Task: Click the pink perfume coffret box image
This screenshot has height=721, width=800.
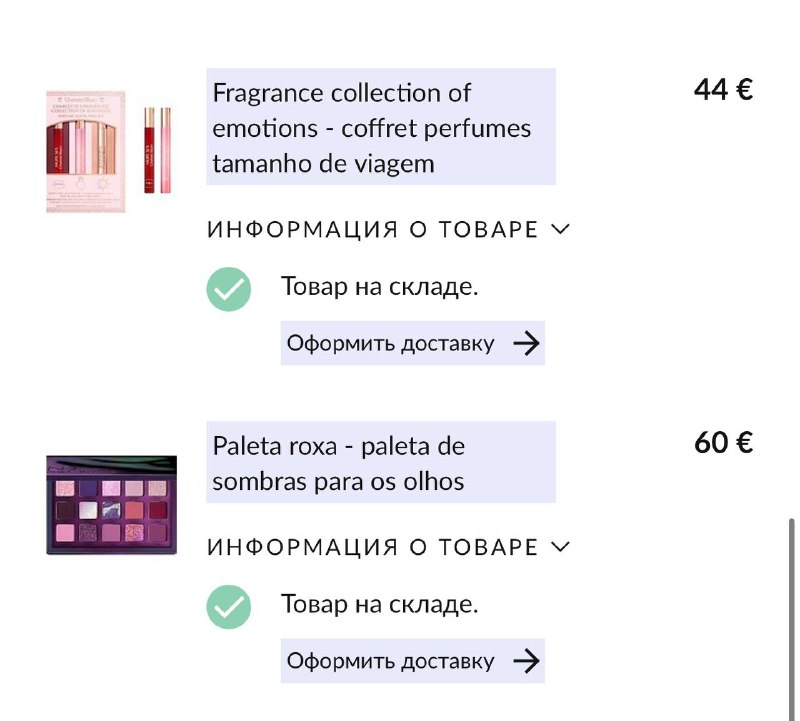Action: pos(86,152)
